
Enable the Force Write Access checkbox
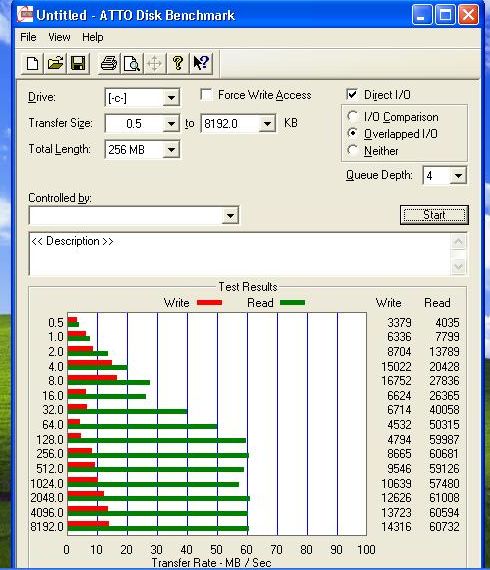click(207, 95)
